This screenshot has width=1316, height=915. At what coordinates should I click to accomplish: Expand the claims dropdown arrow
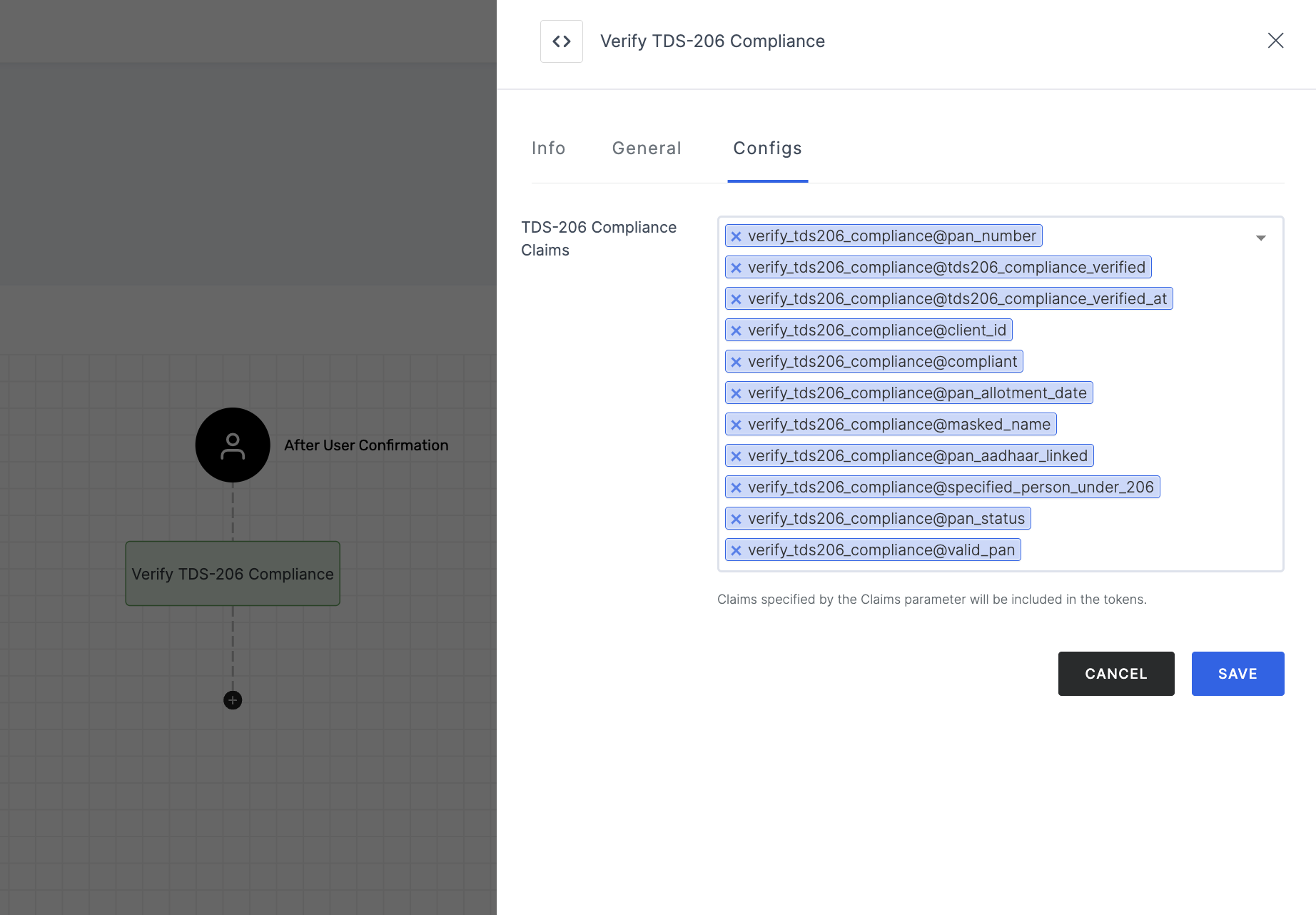pyautogui.click(x=1261, y=238)
